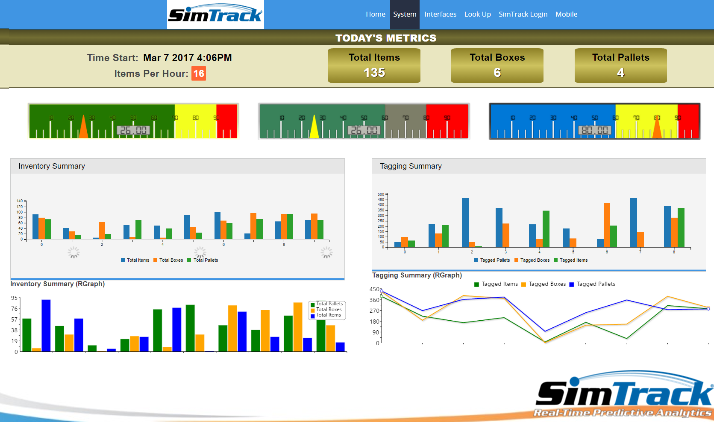714x422 pixels.
Task: Click the Tagged Items legend square in line chart
Action: (476, 284)
